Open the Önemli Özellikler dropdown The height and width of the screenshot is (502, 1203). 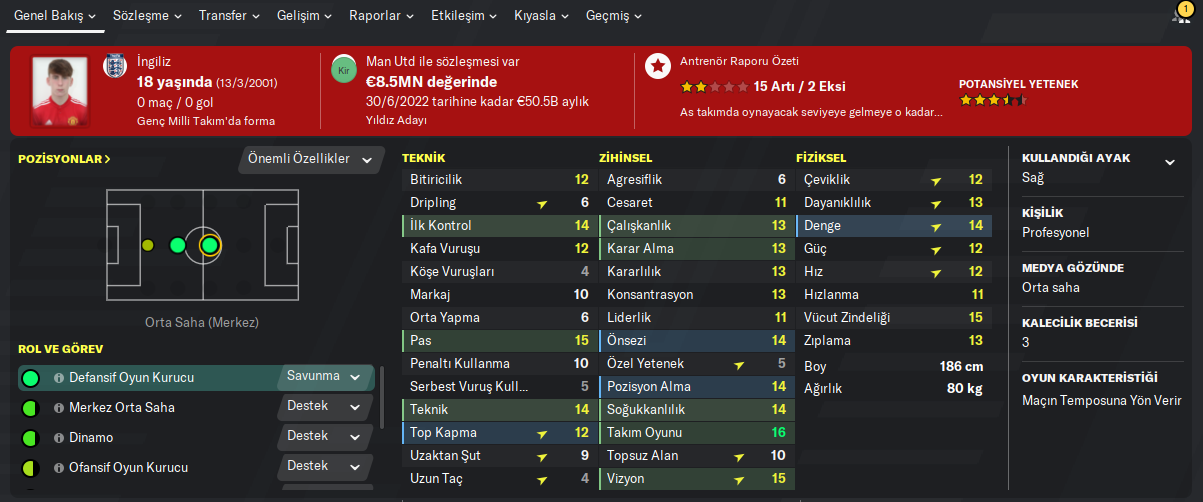(x=312, y=159)
